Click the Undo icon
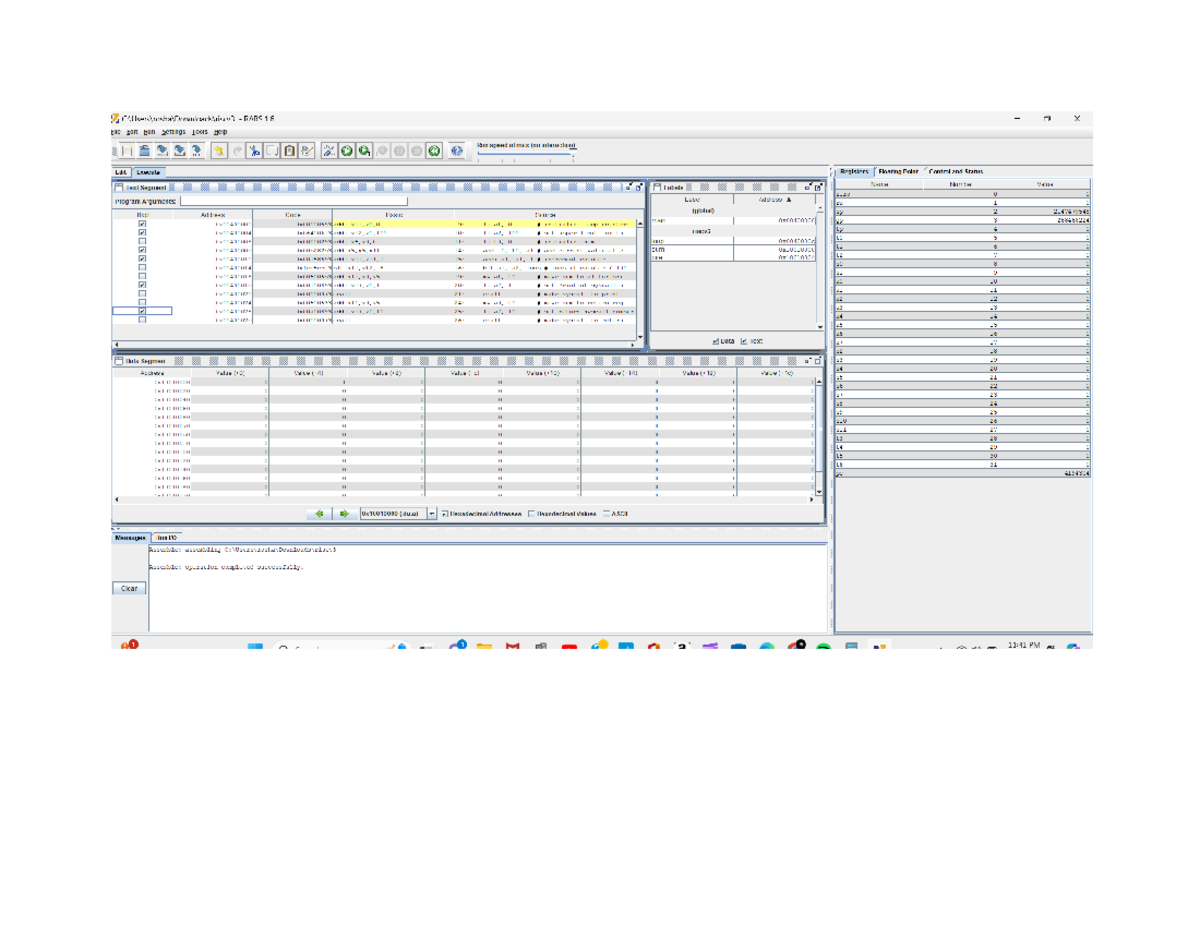The width and height of the screenshot is (1200, 927). coord(219,150)
